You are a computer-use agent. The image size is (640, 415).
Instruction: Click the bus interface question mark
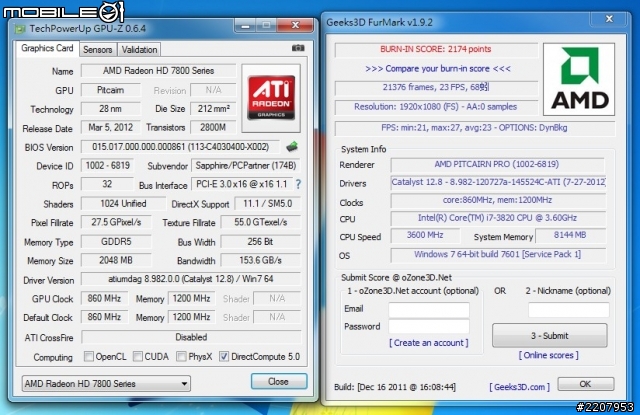click(298, 184)
